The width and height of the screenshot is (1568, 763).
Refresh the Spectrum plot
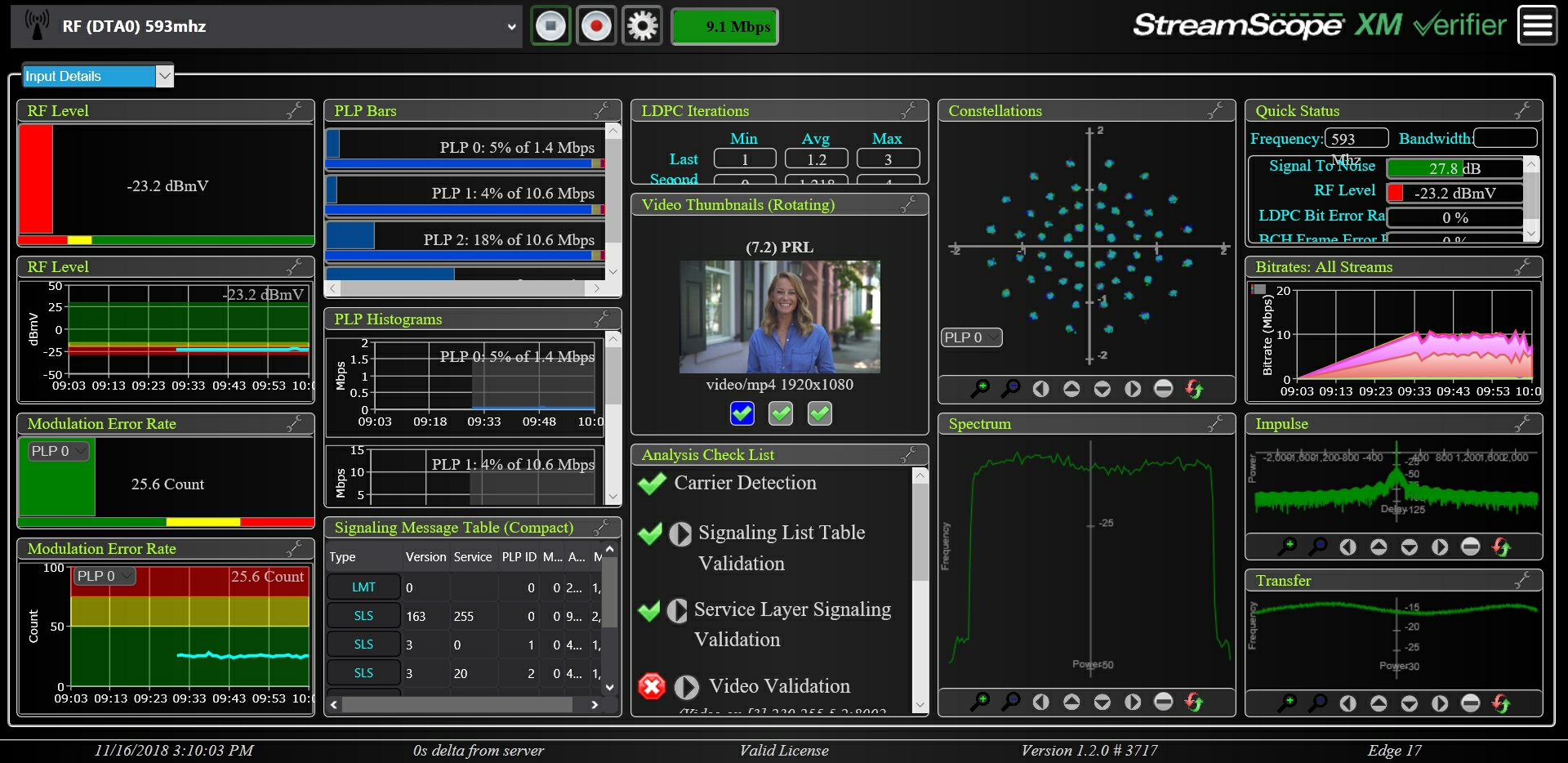pos(1194,701)
